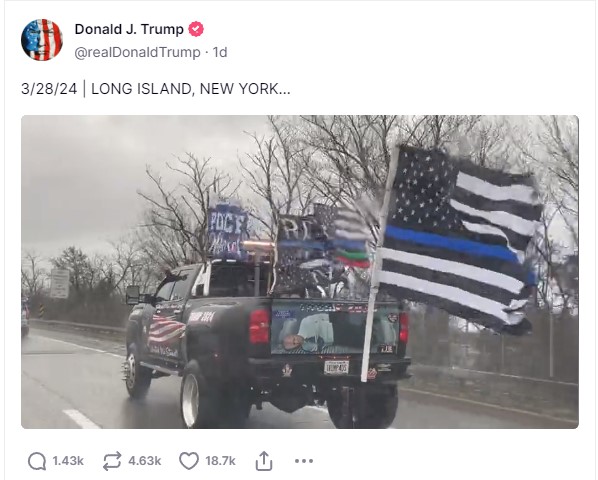Image resolution: width=598 pixels, height=480 pixels.
Task: Click the Donald J. Trump display name
Action: point(129,29)
